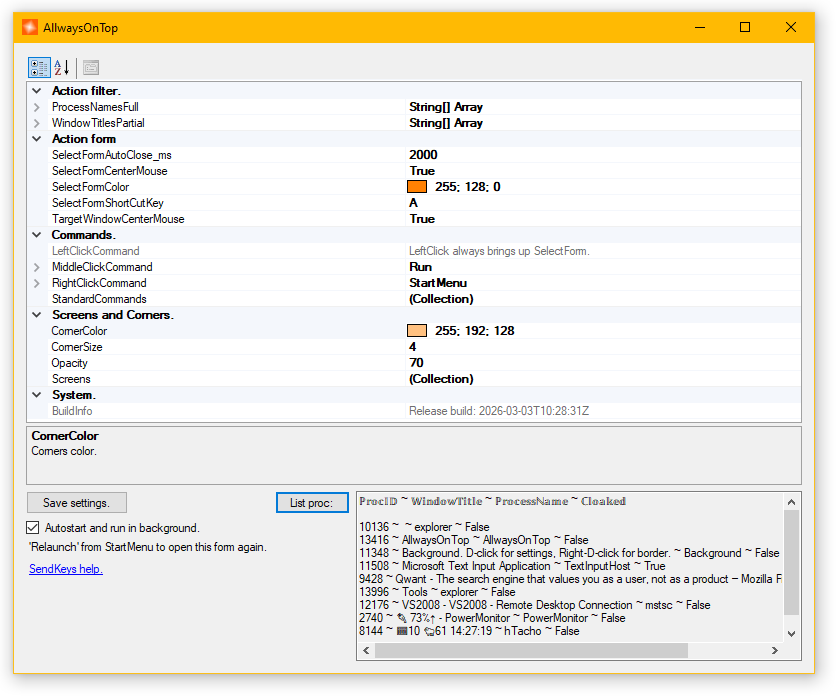Collapse the Commands category
Viewport: 839px width, 699px height.
coord(37,235)
